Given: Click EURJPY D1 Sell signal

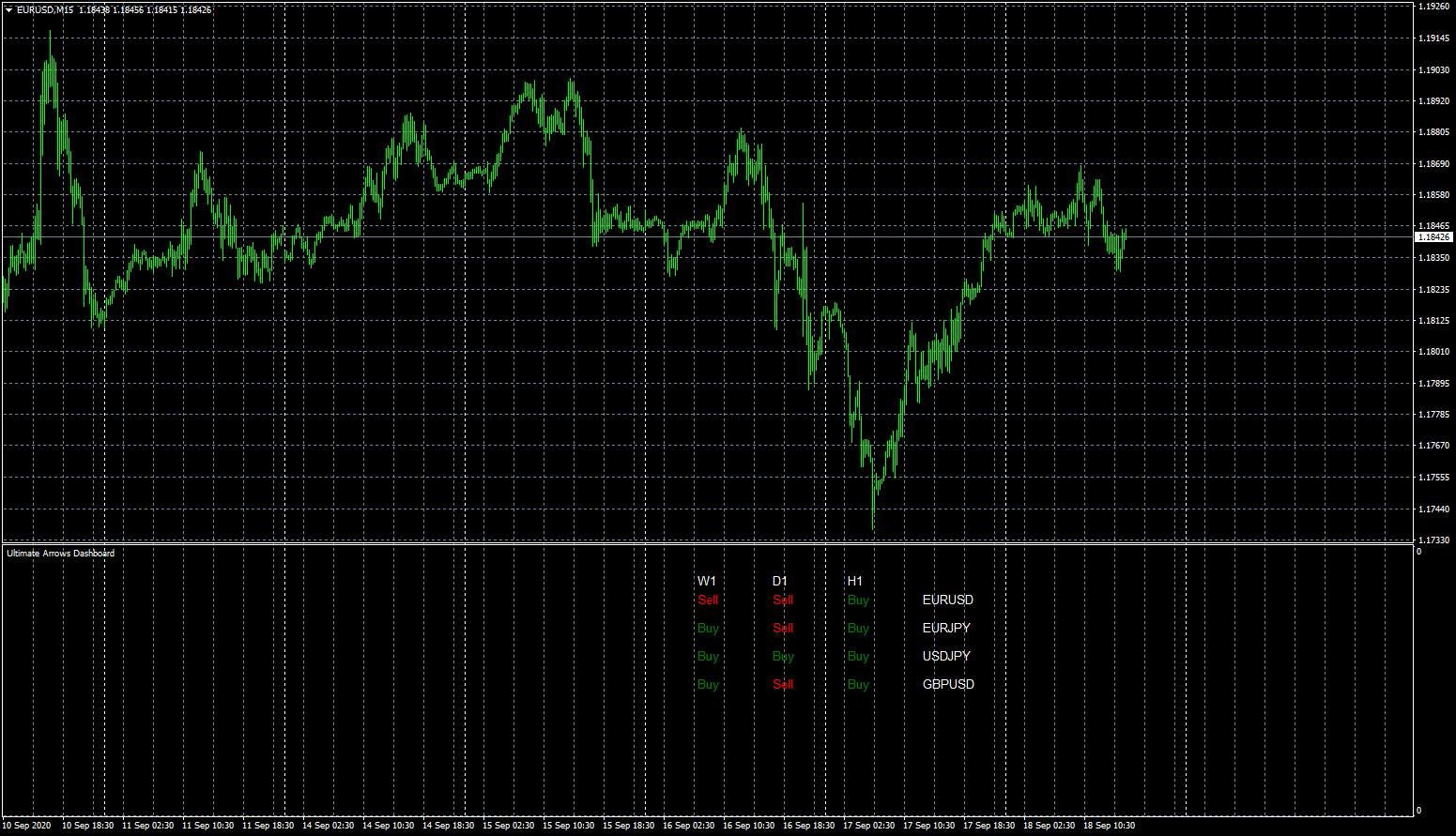Looking at the screenshot, I should click(783, 628).
